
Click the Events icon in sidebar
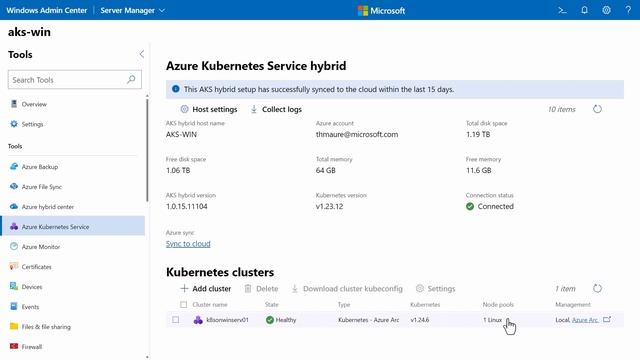[x=14, y=306]
